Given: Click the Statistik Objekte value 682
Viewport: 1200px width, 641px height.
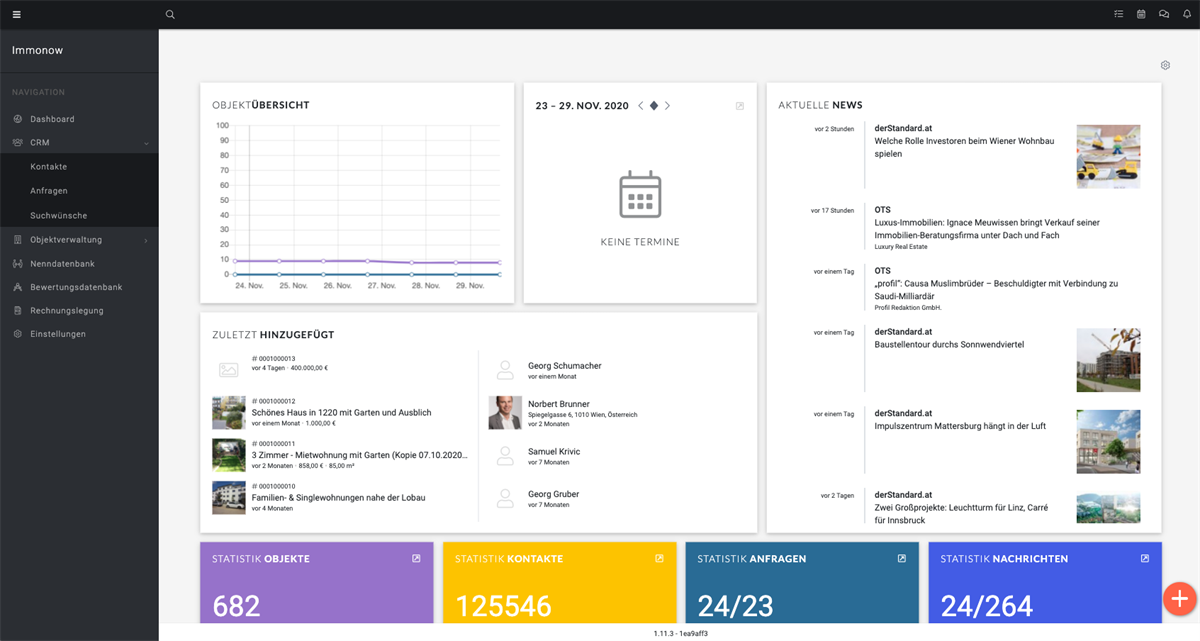Looking at the screenshot, I should [236, 606].
